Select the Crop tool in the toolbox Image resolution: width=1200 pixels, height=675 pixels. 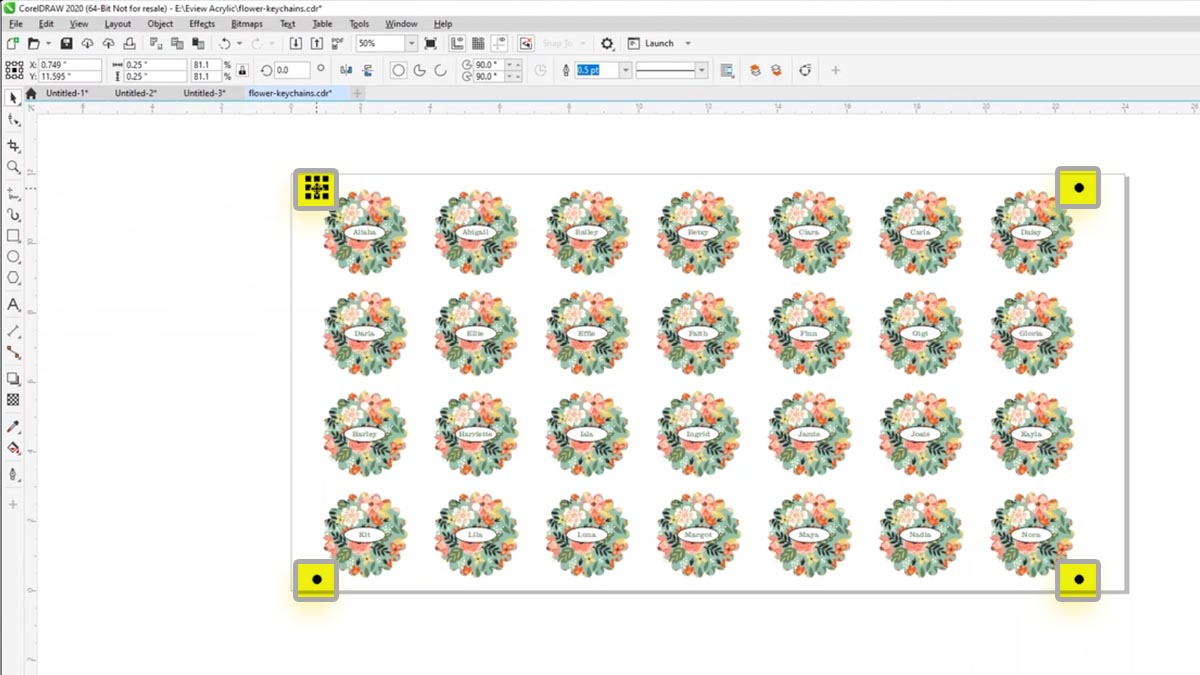[x=13, y=146]
